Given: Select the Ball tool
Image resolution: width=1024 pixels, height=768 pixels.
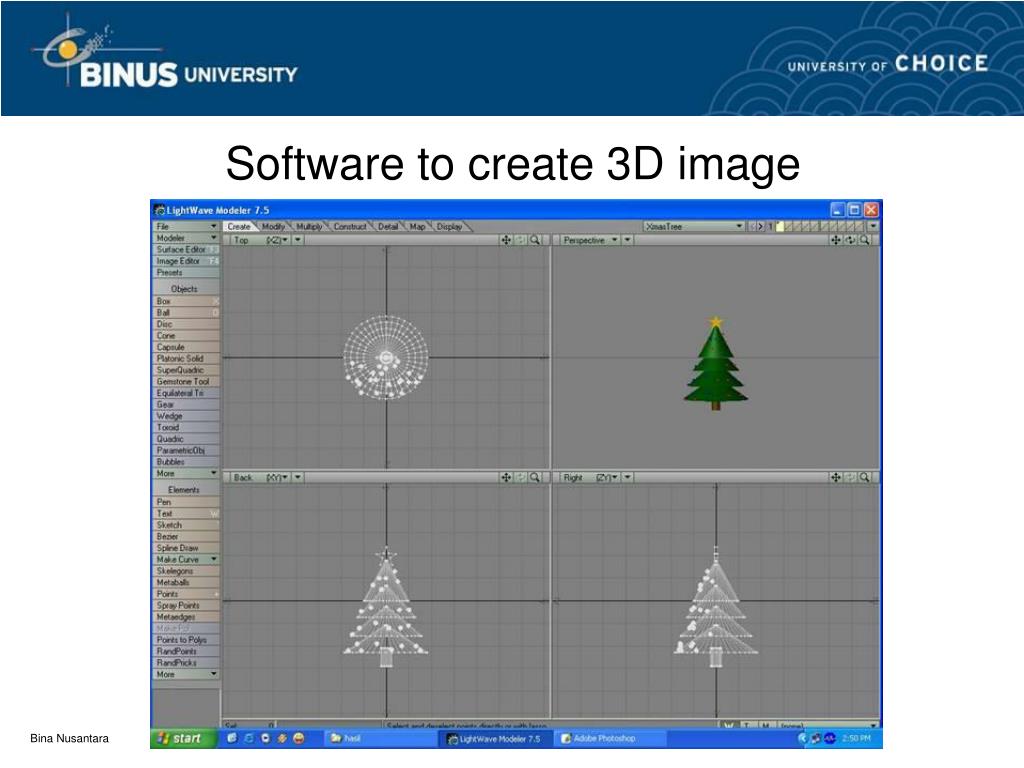Looking at the screenshot, I should (x=186, y=313).
